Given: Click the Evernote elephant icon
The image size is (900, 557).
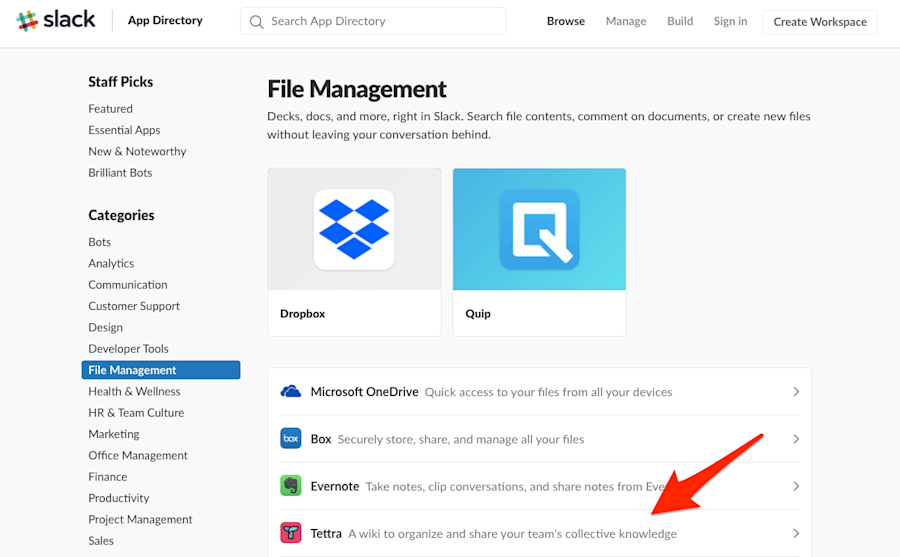Looking at the screenshot, I should (x=290, y=486).
